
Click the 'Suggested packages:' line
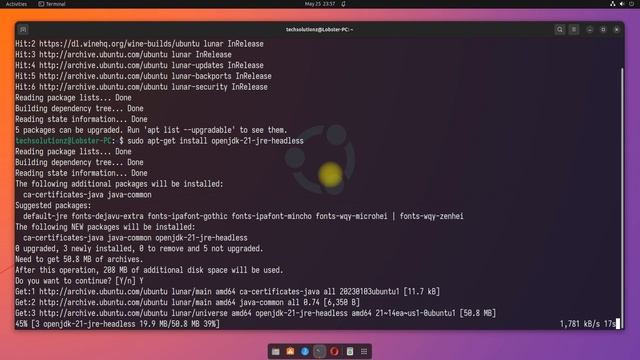tap(53, 205)
